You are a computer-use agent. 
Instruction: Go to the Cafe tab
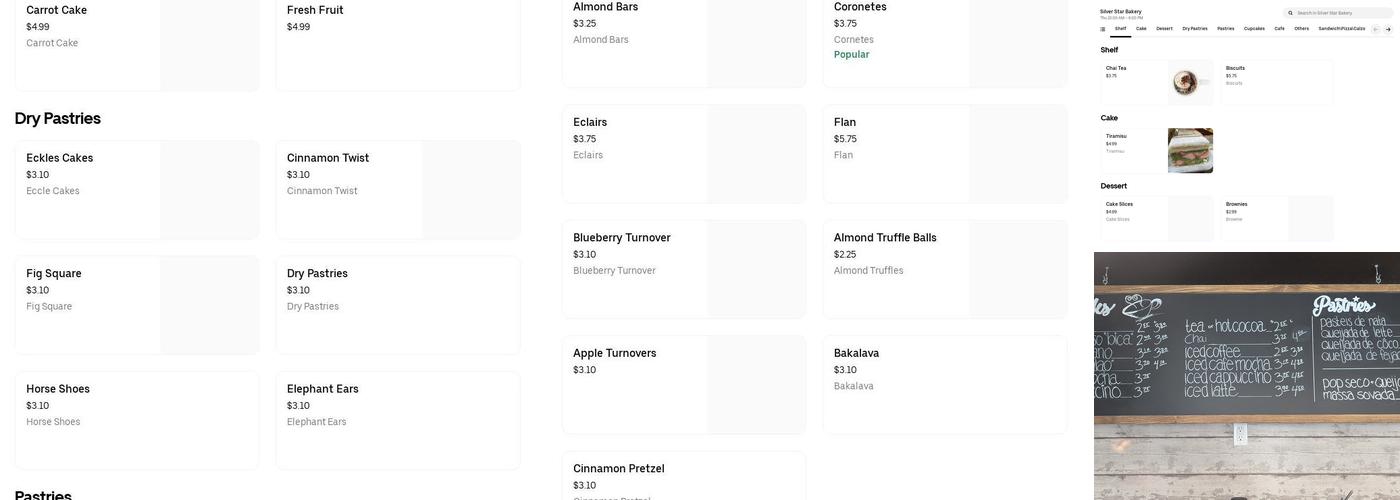pos(1279,29)
